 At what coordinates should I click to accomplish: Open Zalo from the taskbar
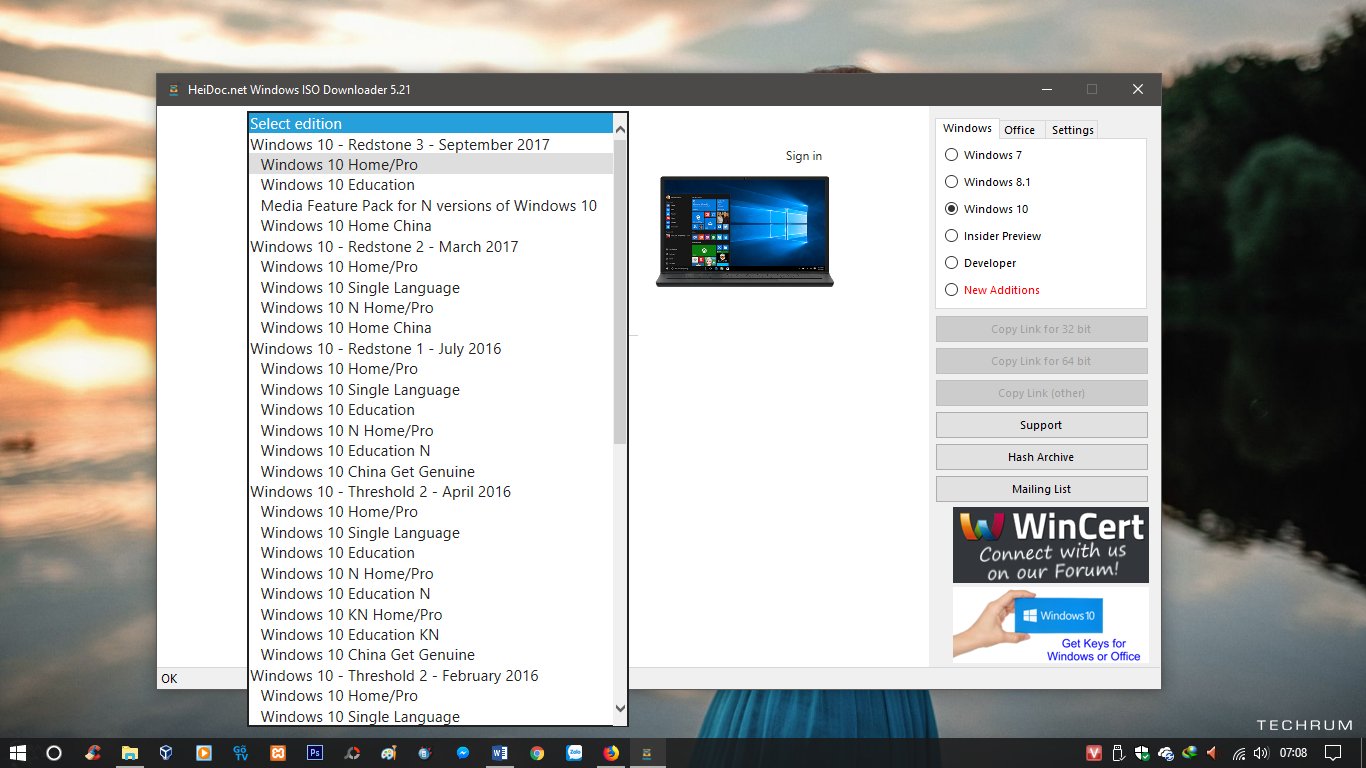(x=574, y=753)
